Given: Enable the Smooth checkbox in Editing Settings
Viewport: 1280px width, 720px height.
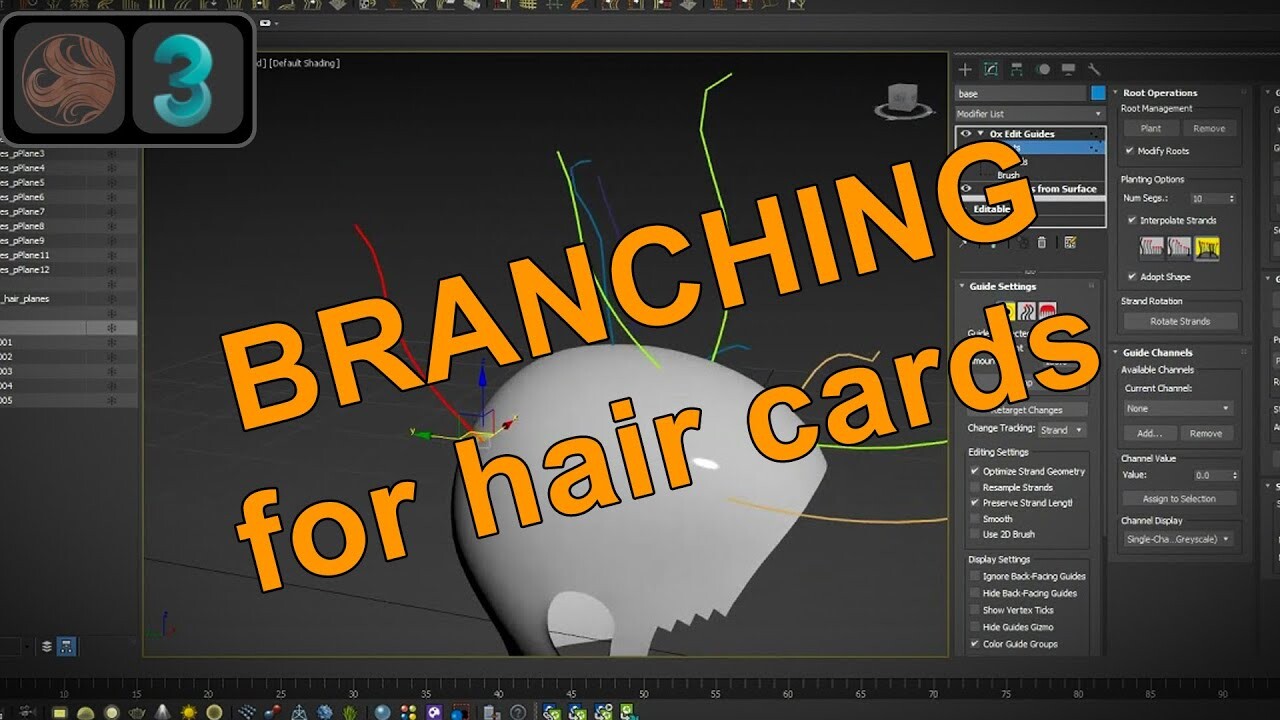Looking at the screenshot, I should 975,518.
